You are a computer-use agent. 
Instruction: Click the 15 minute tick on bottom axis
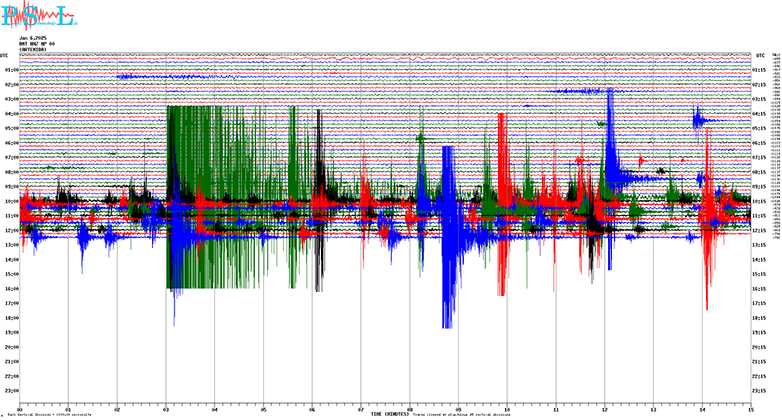[750, 408]
